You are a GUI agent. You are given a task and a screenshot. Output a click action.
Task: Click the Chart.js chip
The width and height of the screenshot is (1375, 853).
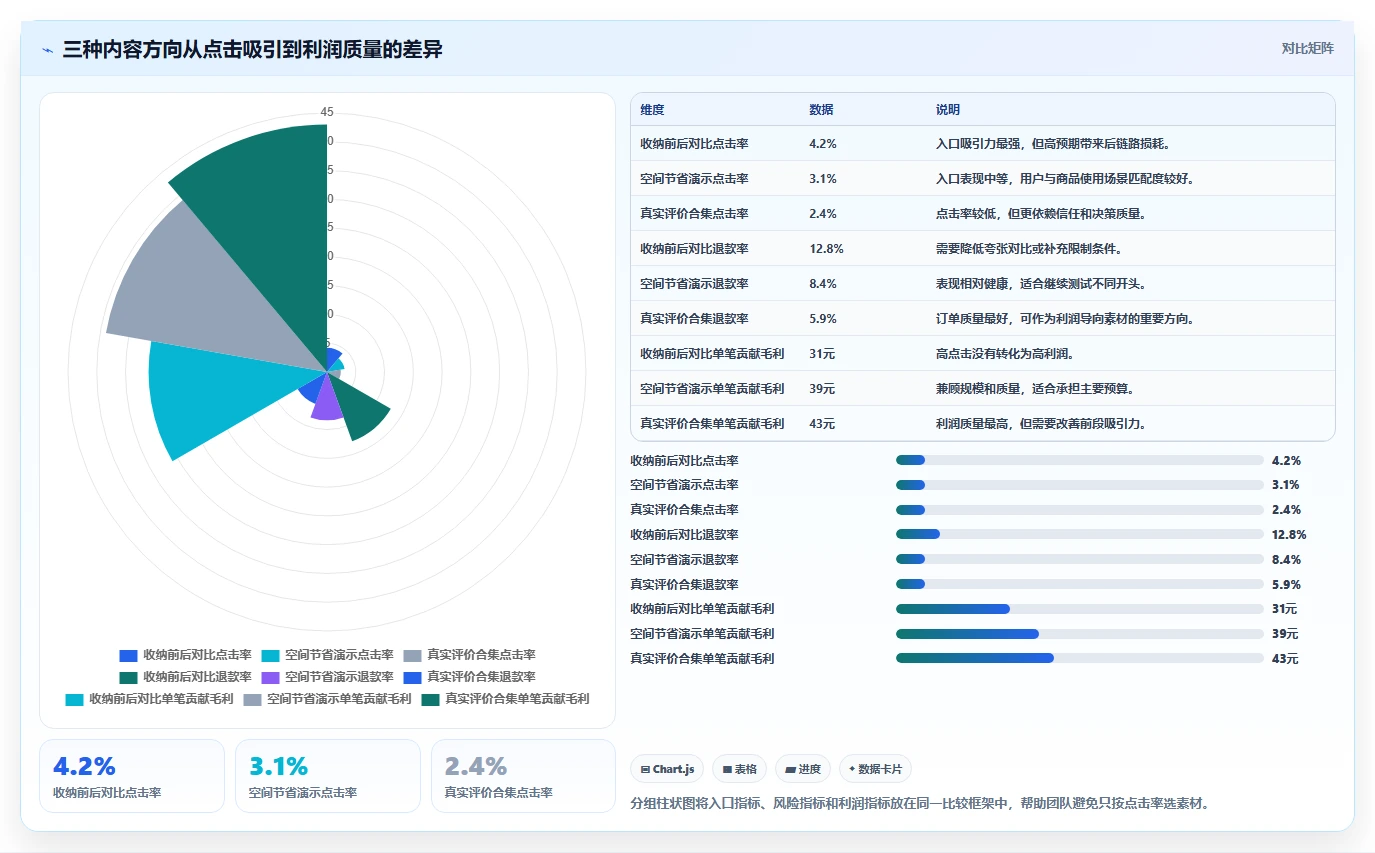click(667, 769)
